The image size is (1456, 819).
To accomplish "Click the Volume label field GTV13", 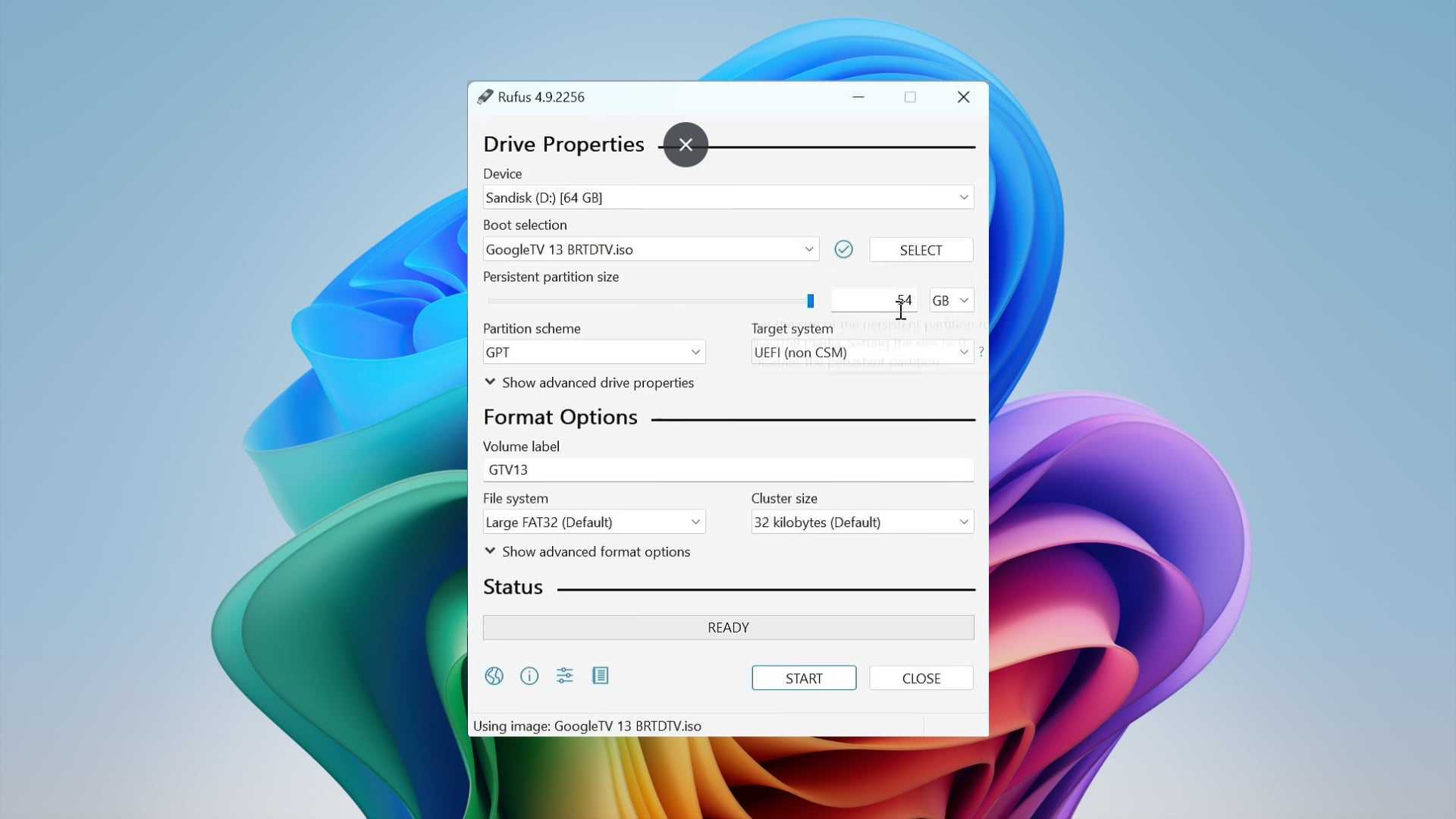I will pos(728,469).
